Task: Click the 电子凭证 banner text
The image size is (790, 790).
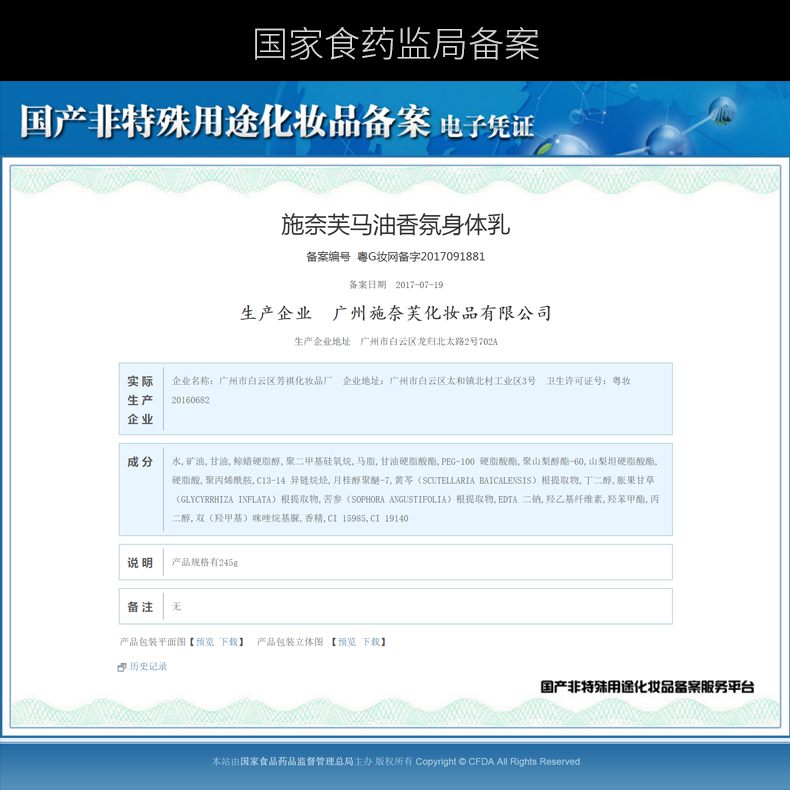Action: (487, 126)
